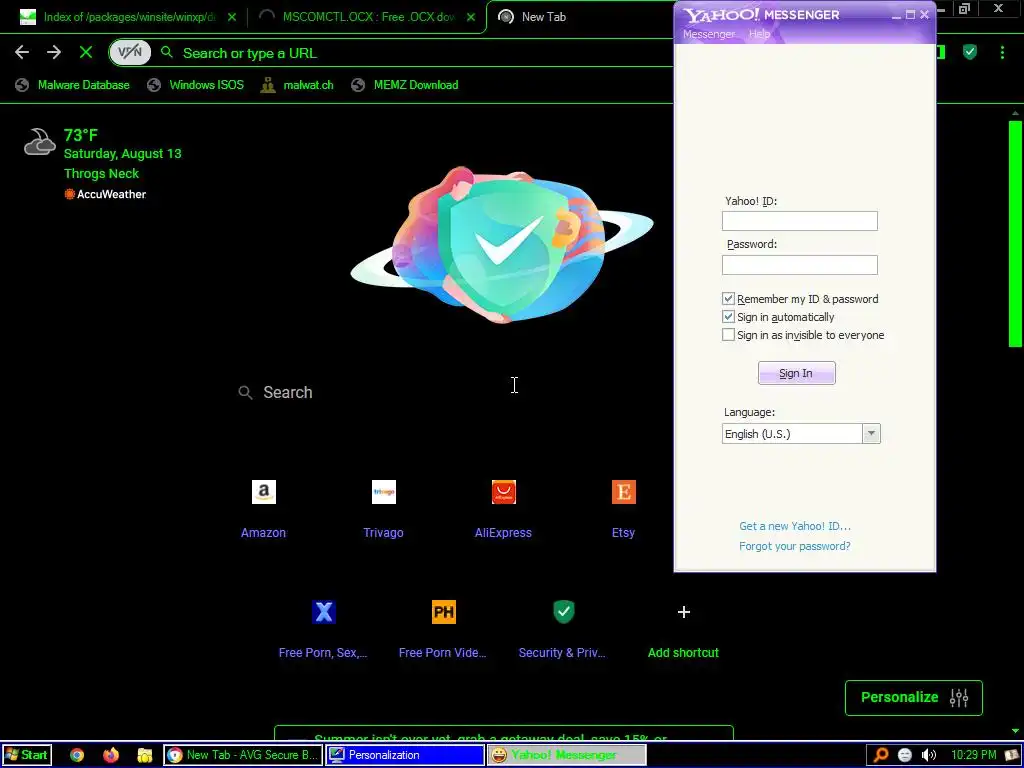Viewport: 1024px width, 768px height.
Task: Uncheck Remember my ID & password
Action: 728,298
